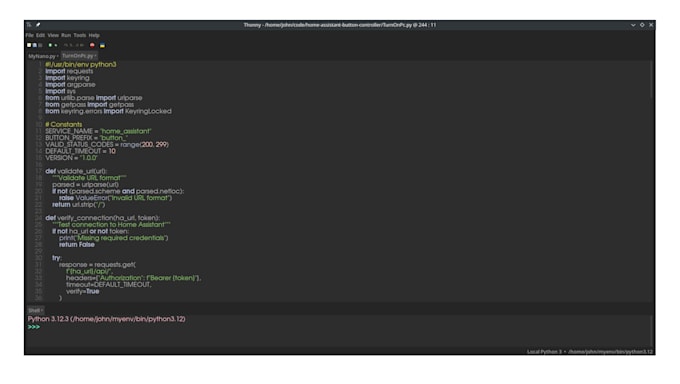
Task: Open the interpreter selector in the status bar
Action: (x=589, y=351)
